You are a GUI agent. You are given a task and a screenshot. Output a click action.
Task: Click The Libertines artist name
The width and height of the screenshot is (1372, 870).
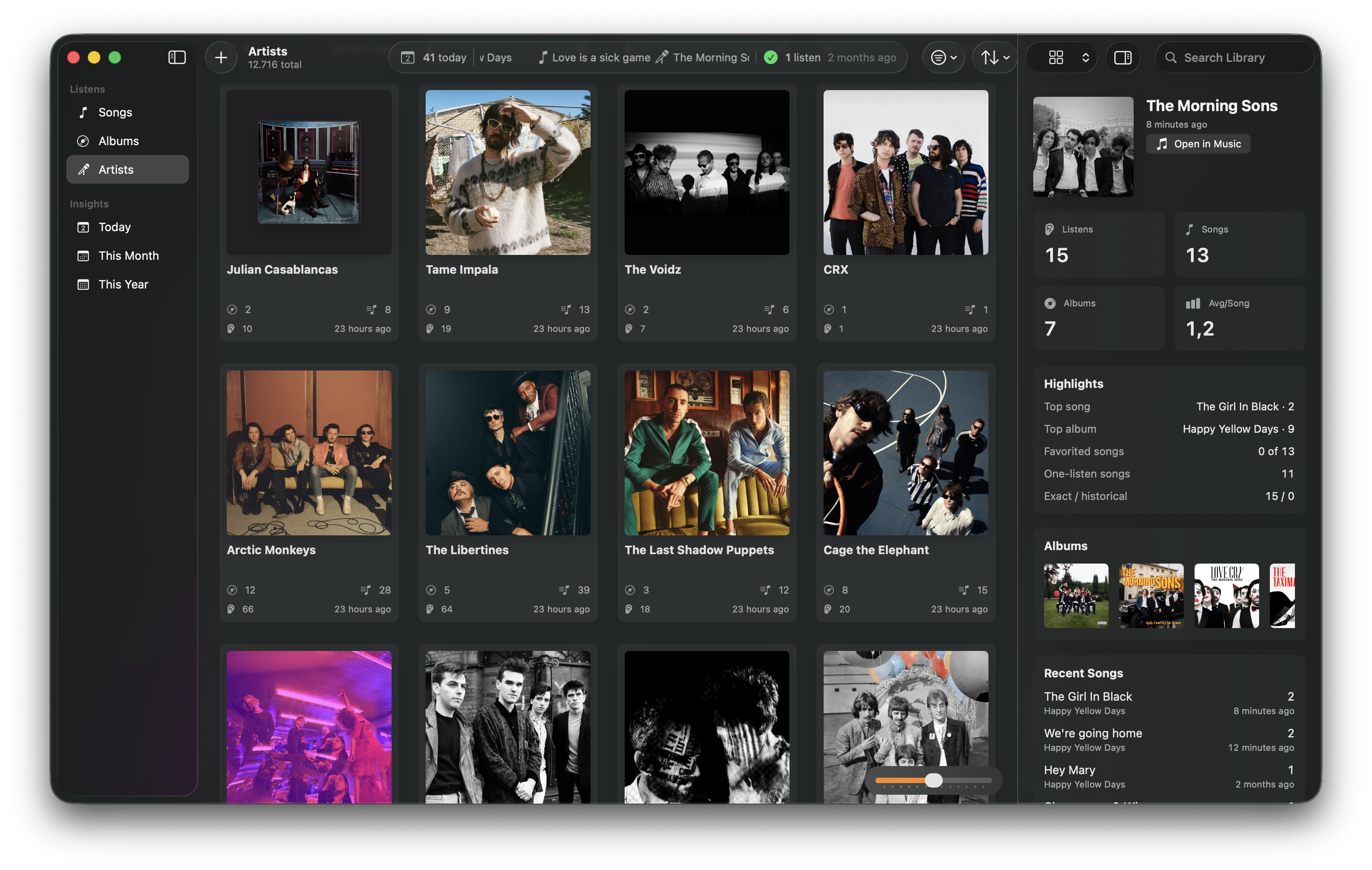coord(467,550)
